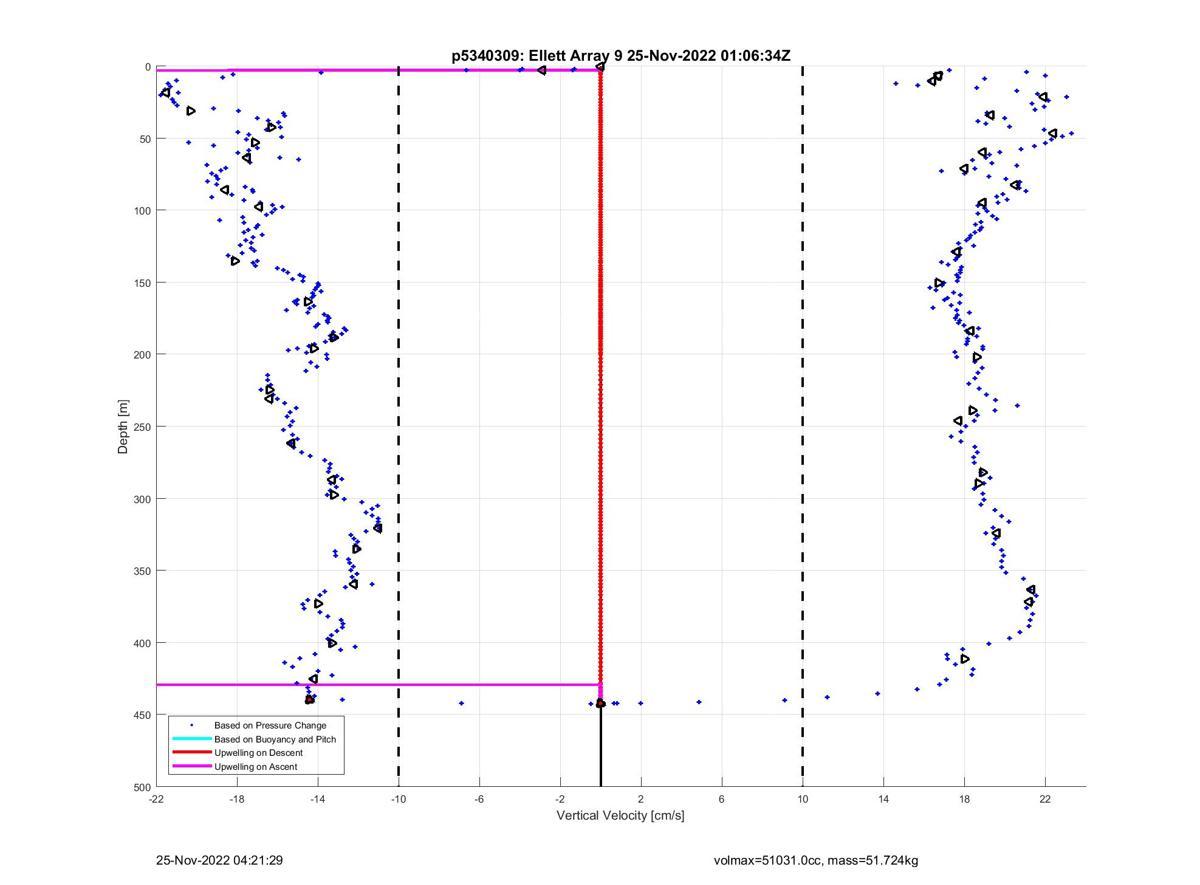This screenshot has height=885, width=1200.
Task: Click the y-axis tick label '50'
Action: 145,139
